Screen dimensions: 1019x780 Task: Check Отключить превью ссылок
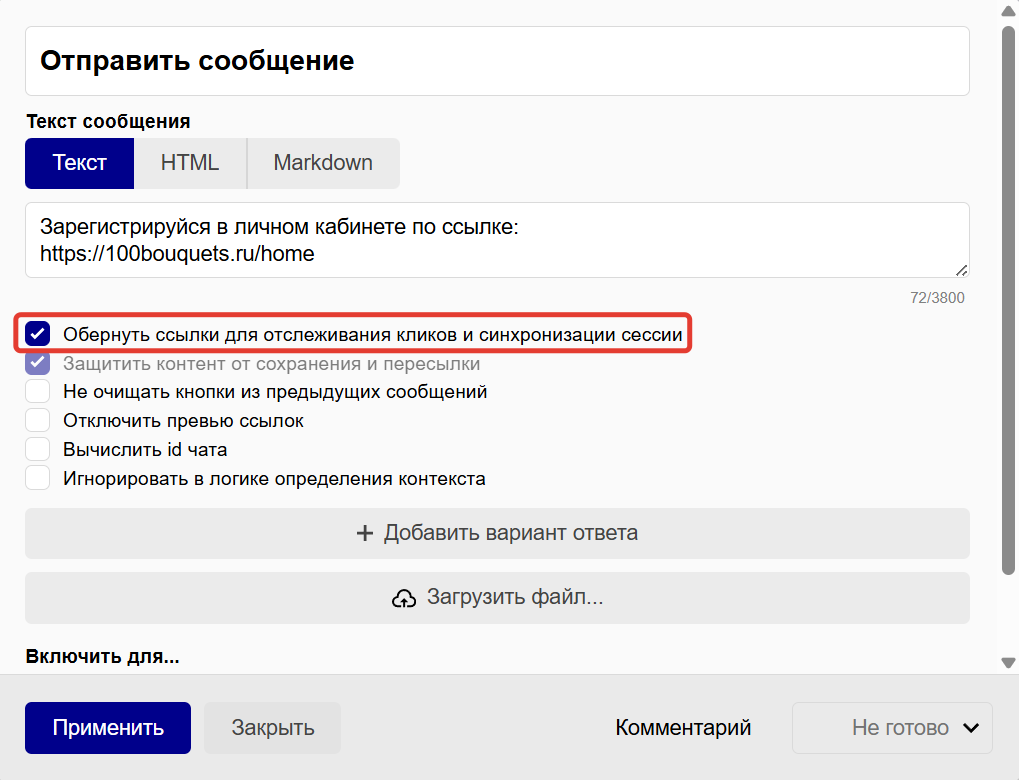click(37, 420)
